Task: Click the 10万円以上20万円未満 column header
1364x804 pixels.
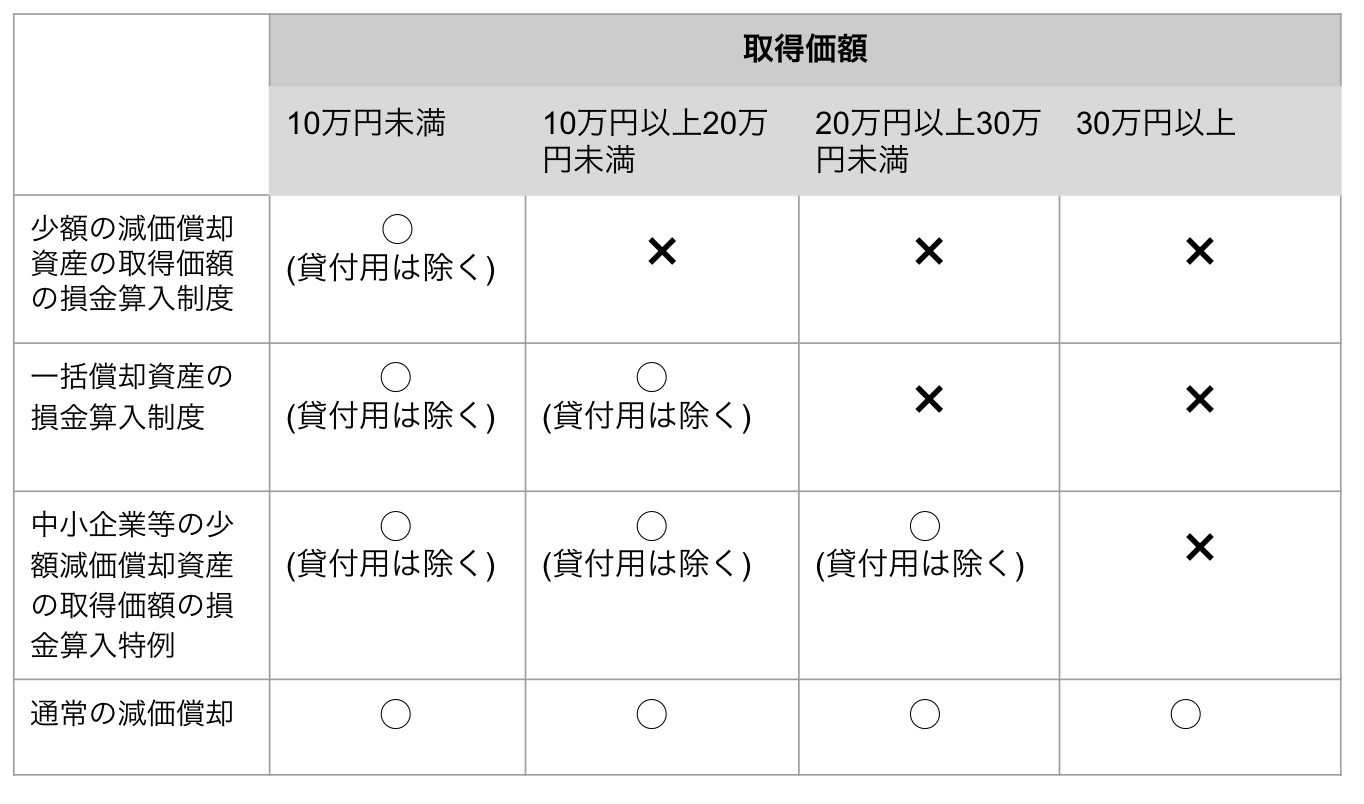Action: [x=655, y=141]
